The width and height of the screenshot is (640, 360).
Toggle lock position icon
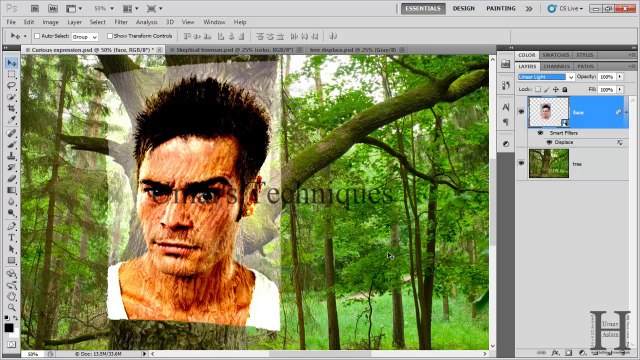click(x=556, y=89)
